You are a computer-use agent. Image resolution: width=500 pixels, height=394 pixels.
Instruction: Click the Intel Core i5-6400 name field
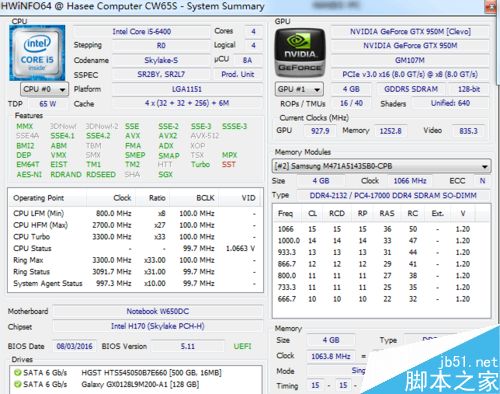pos(142,32)
